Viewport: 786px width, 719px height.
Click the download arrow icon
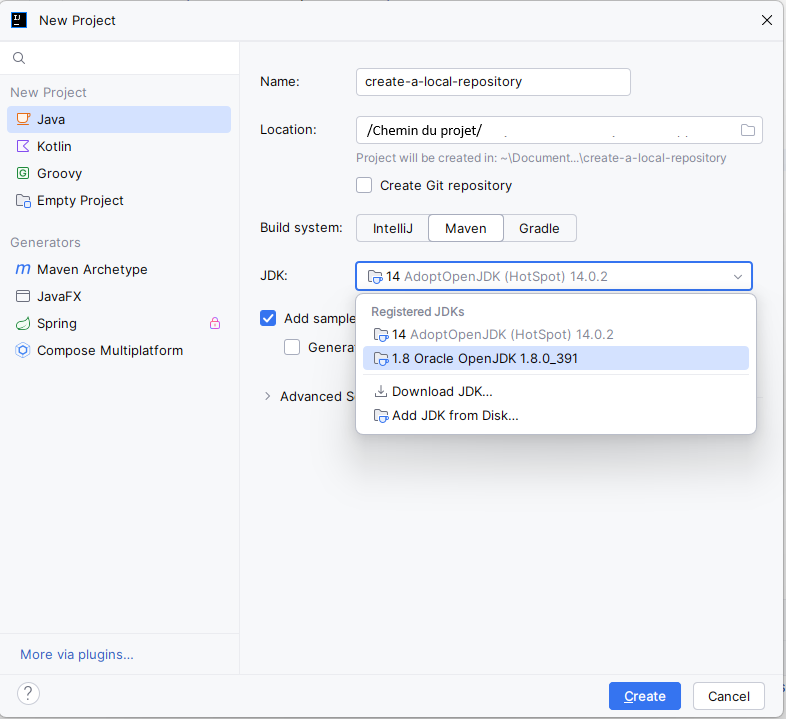[x=381, y=391]
